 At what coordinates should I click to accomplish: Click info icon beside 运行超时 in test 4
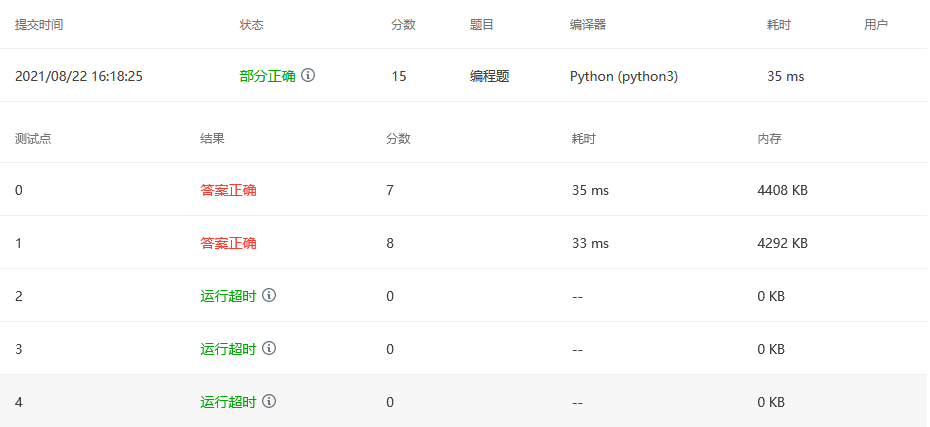click(269, 401)
